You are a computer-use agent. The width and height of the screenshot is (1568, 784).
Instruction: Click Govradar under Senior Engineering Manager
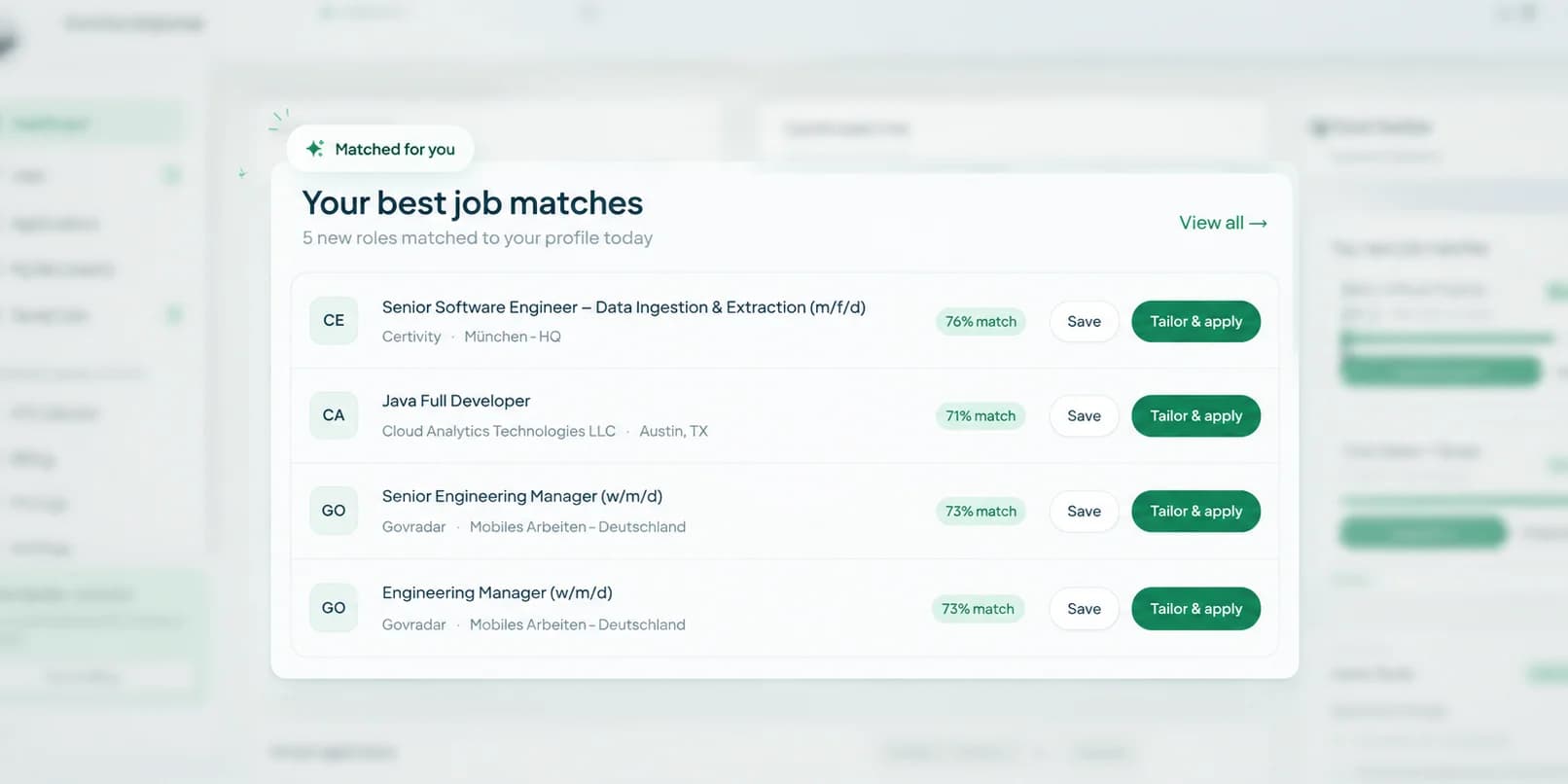[x=413, y=527]
